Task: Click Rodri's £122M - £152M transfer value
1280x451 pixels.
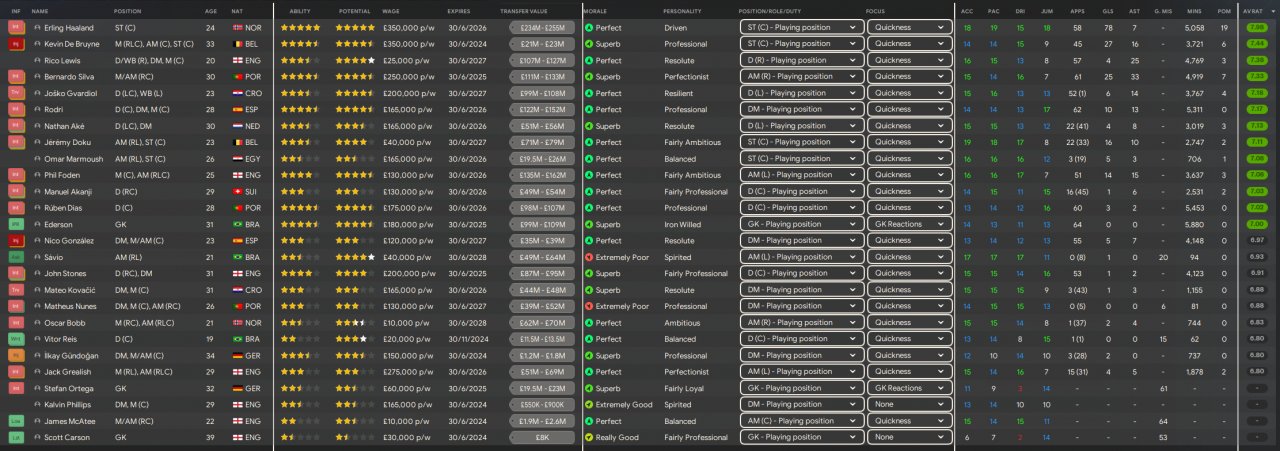Action: tap(541, 110)
